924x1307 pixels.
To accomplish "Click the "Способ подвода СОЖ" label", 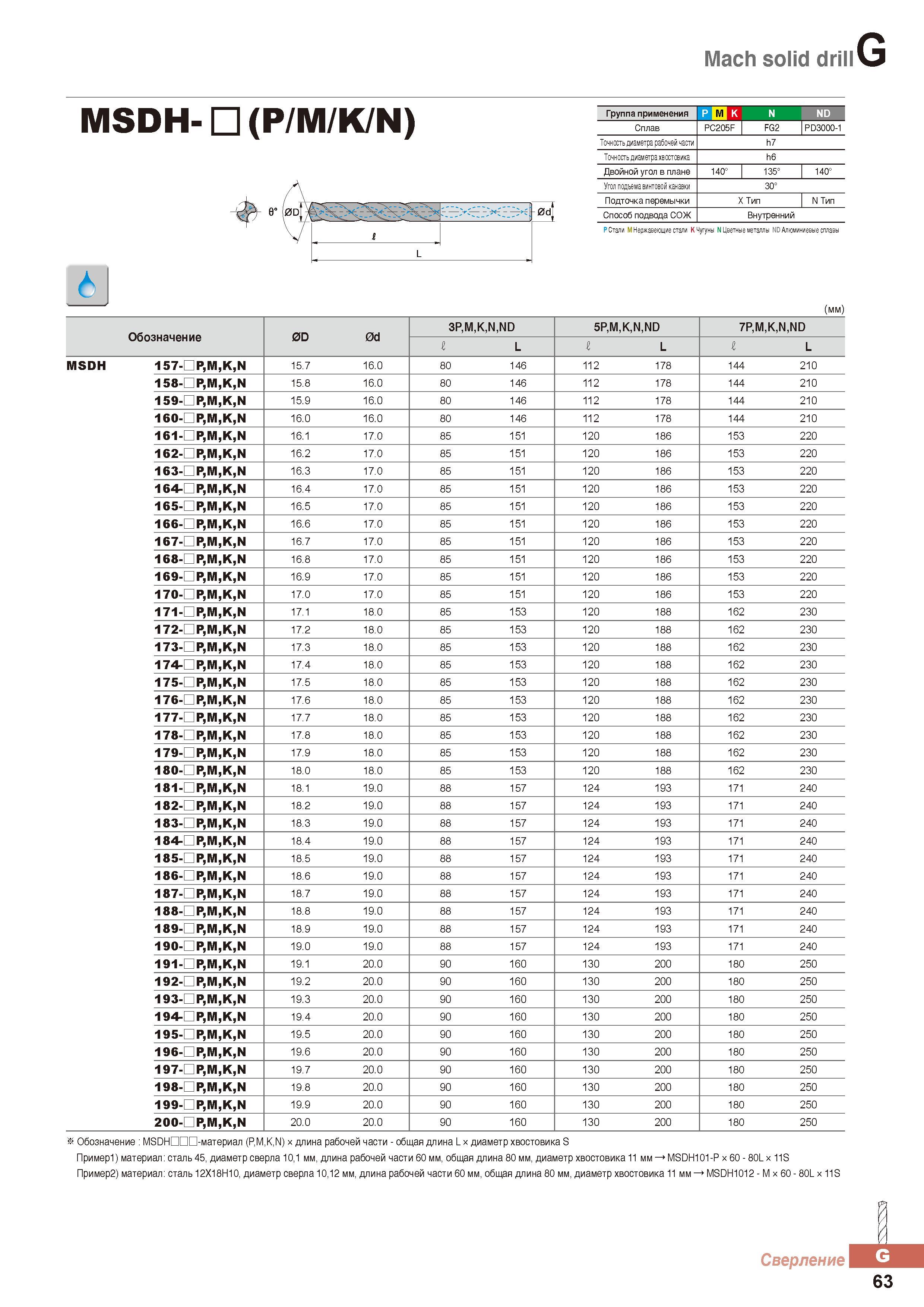I will click(x=647, y=215).
